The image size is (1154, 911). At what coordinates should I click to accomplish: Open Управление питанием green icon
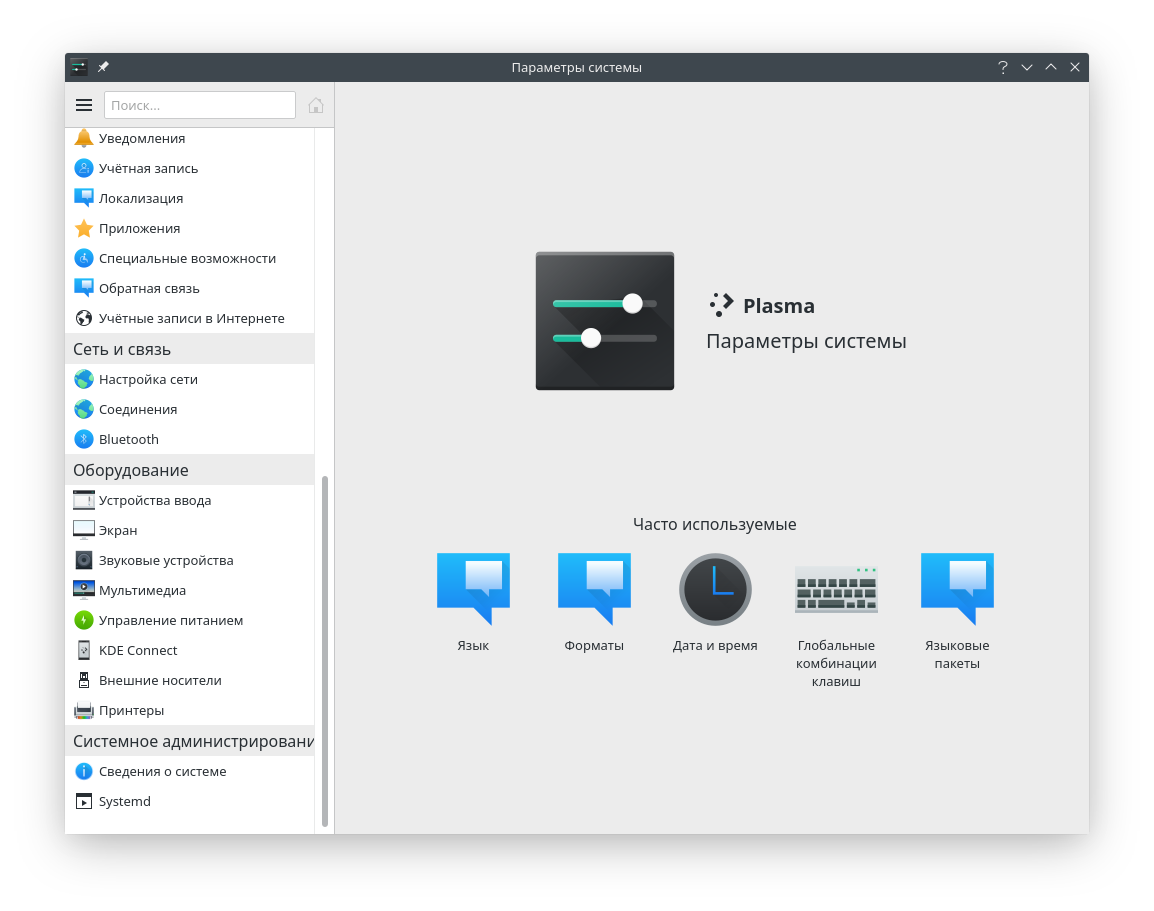click(84, 620)
